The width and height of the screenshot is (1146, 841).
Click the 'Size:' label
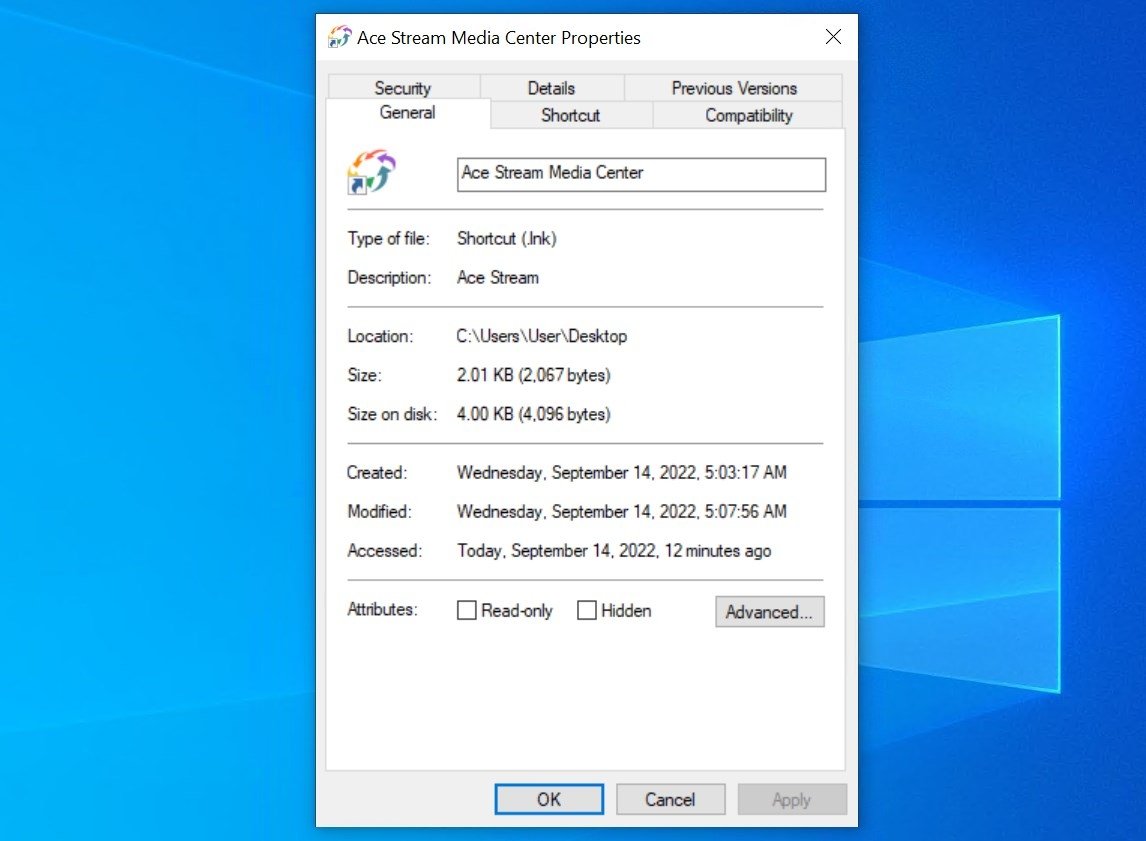coord(365,375)
